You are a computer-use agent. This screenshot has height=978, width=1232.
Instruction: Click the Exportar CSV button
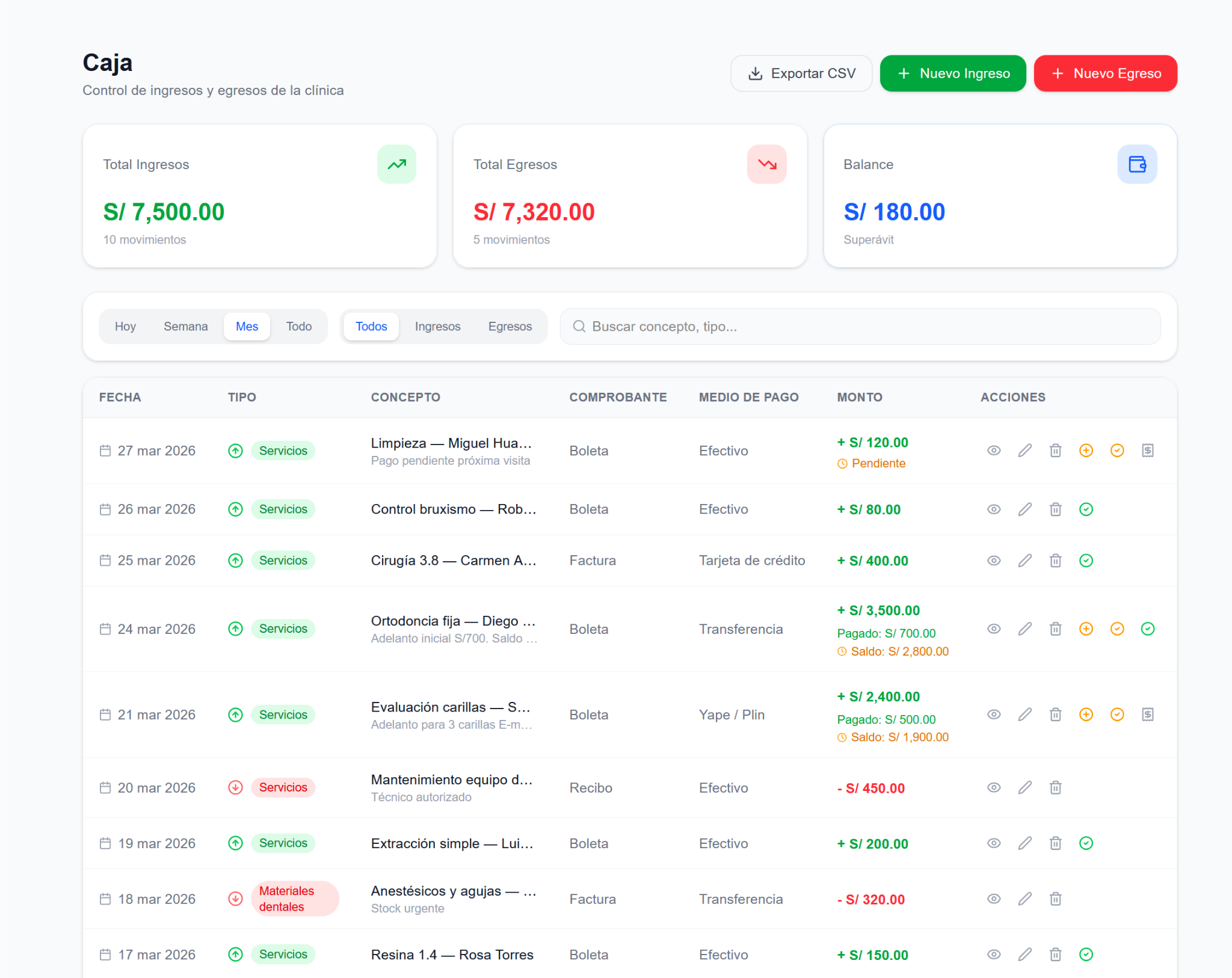[x=801, y=73]
